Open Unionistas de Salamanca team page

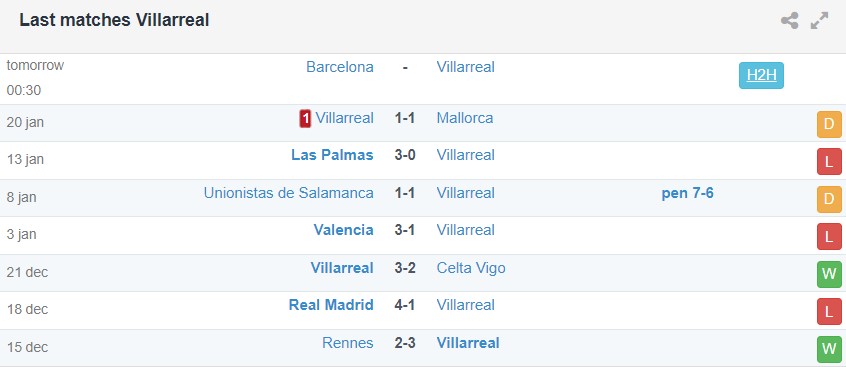click(289, 193)
